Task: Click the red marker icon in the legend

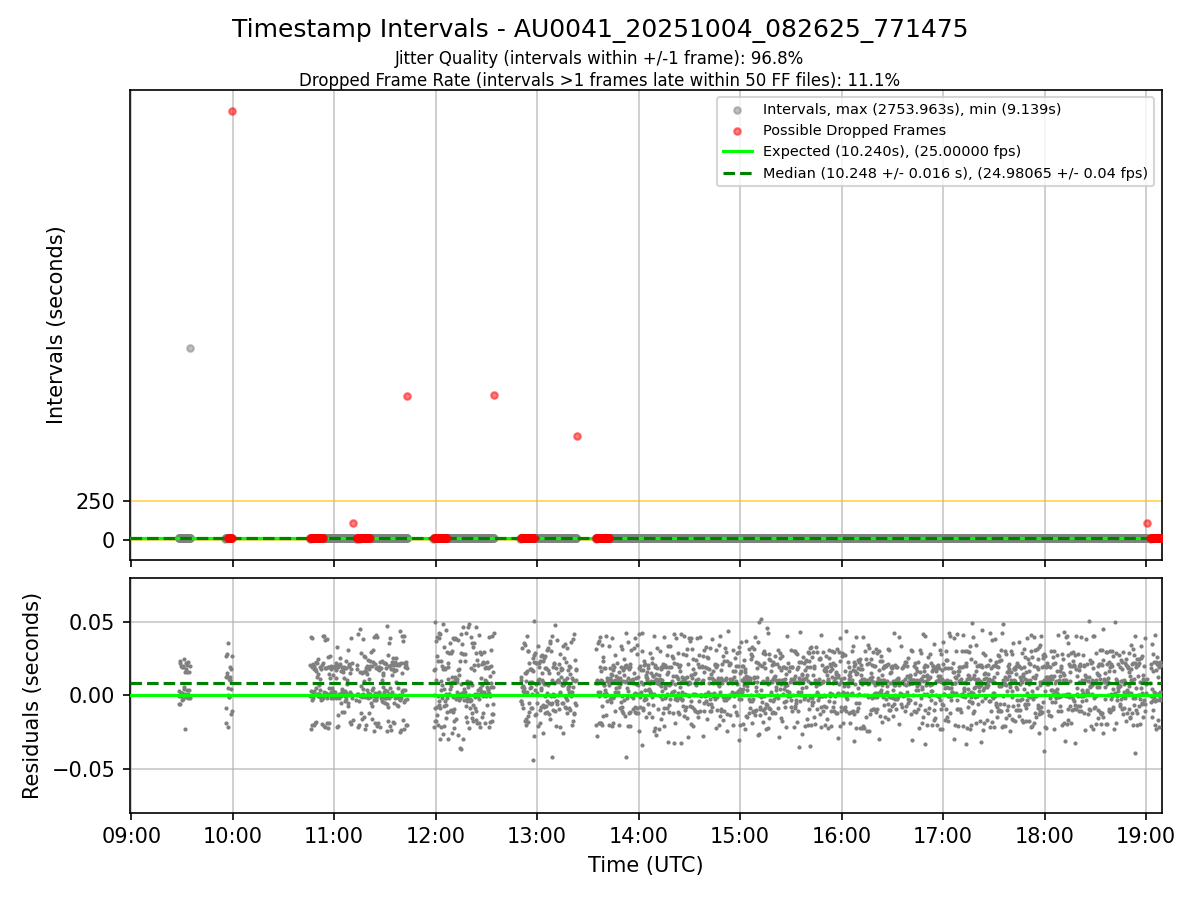Action: [x=737, y=130]
